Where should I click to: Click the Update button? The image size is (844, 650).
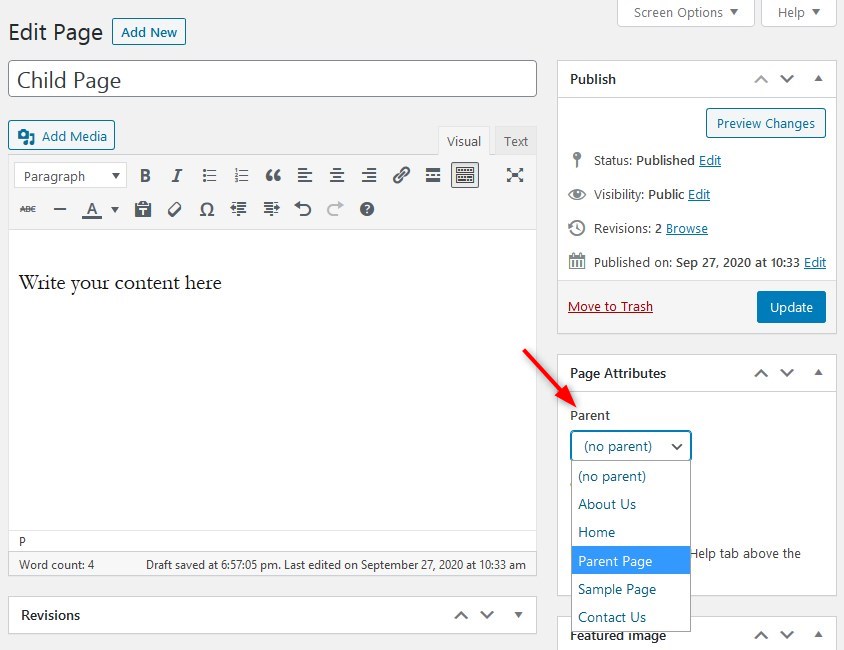click(791, 307)
